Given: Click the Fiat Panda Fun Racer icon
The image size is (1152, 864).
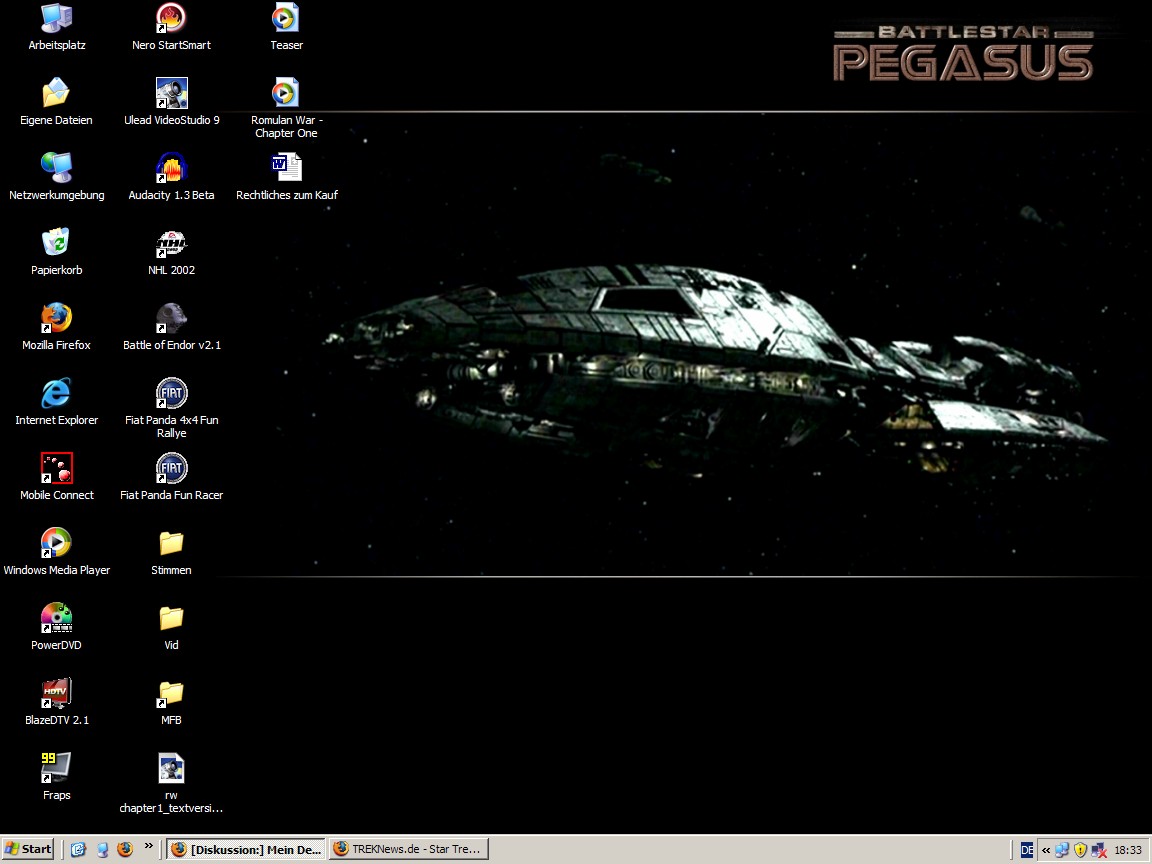Looking at the screenshot, I should (x=171, y=468).
